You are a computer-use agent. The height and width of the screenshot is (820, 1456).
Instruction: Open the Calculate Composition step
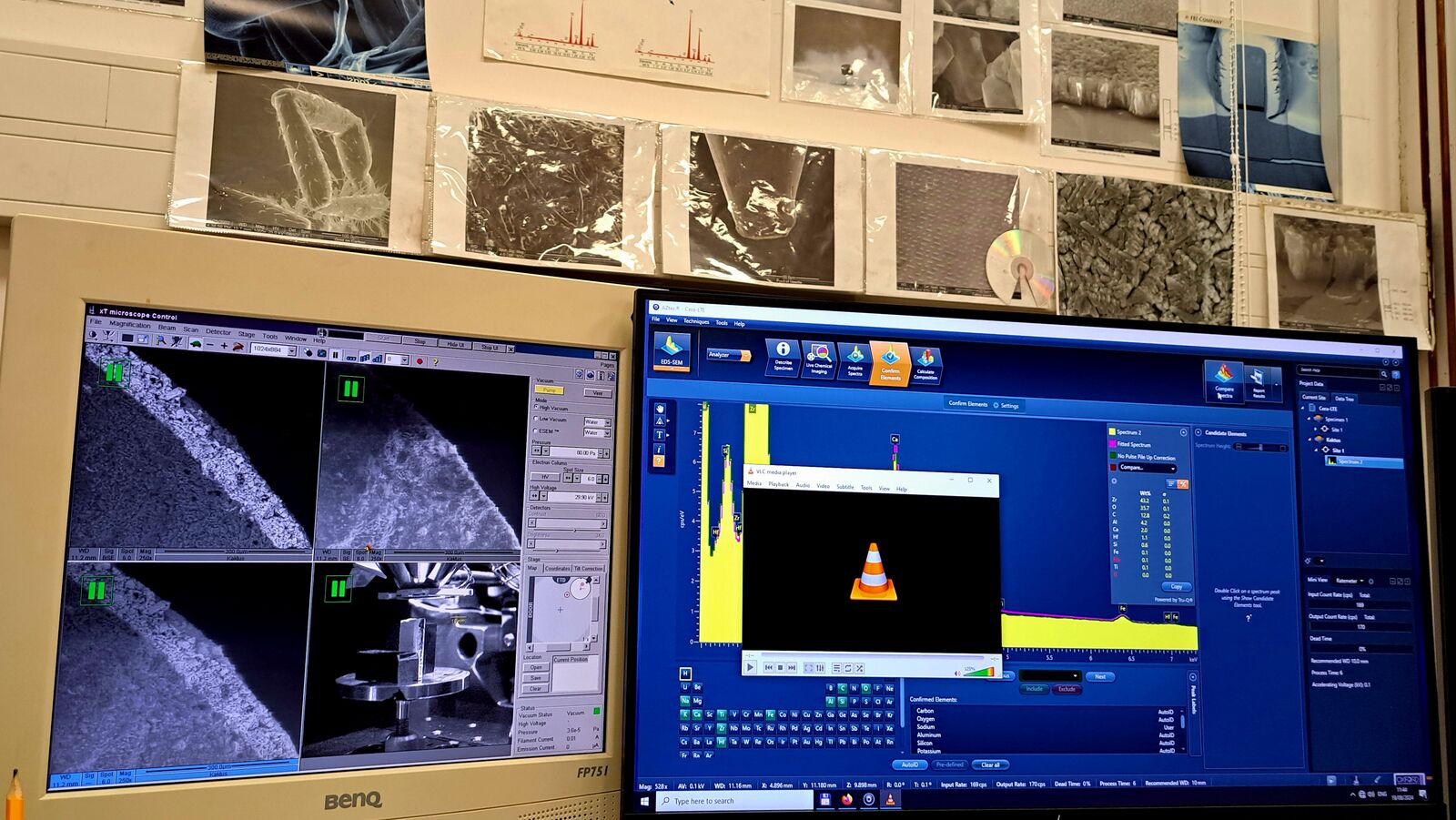click(x=925, y=365)
